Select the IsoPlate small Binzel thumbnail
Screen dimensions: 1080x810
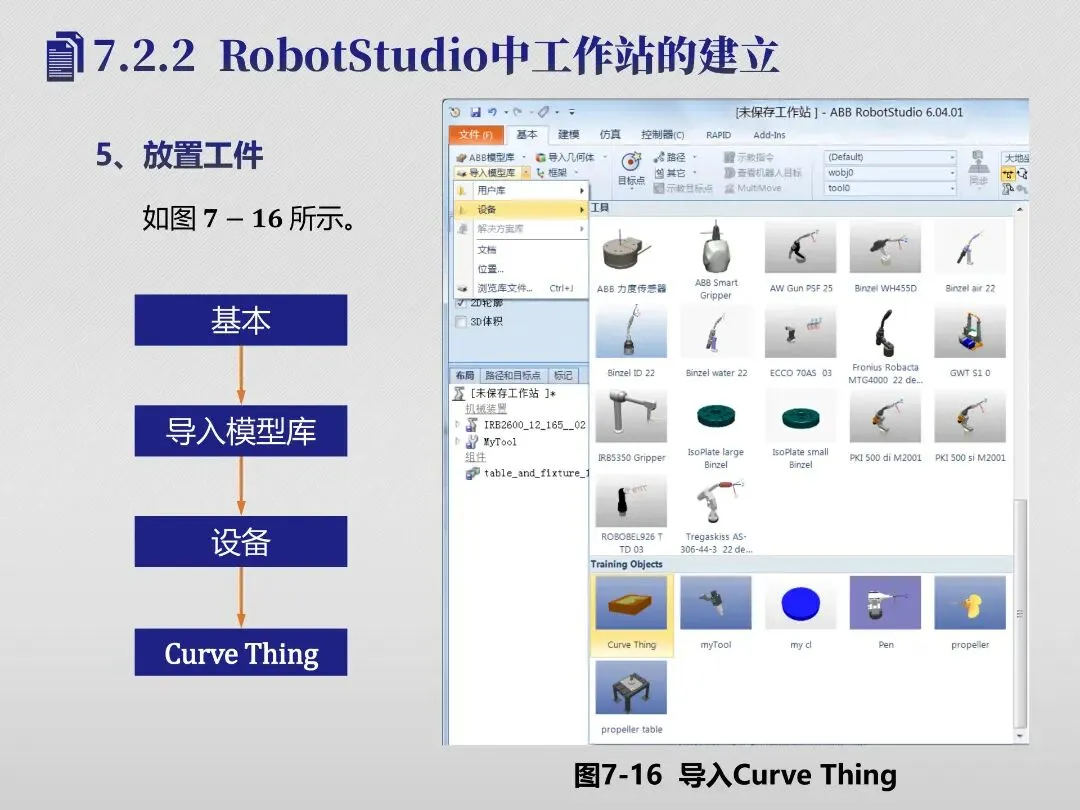click(x=800, y=416)
